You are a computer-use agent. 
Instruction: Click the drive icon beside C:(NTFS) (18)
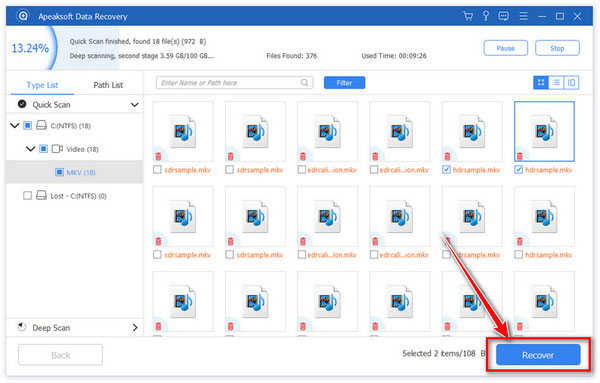coord(41,125)
